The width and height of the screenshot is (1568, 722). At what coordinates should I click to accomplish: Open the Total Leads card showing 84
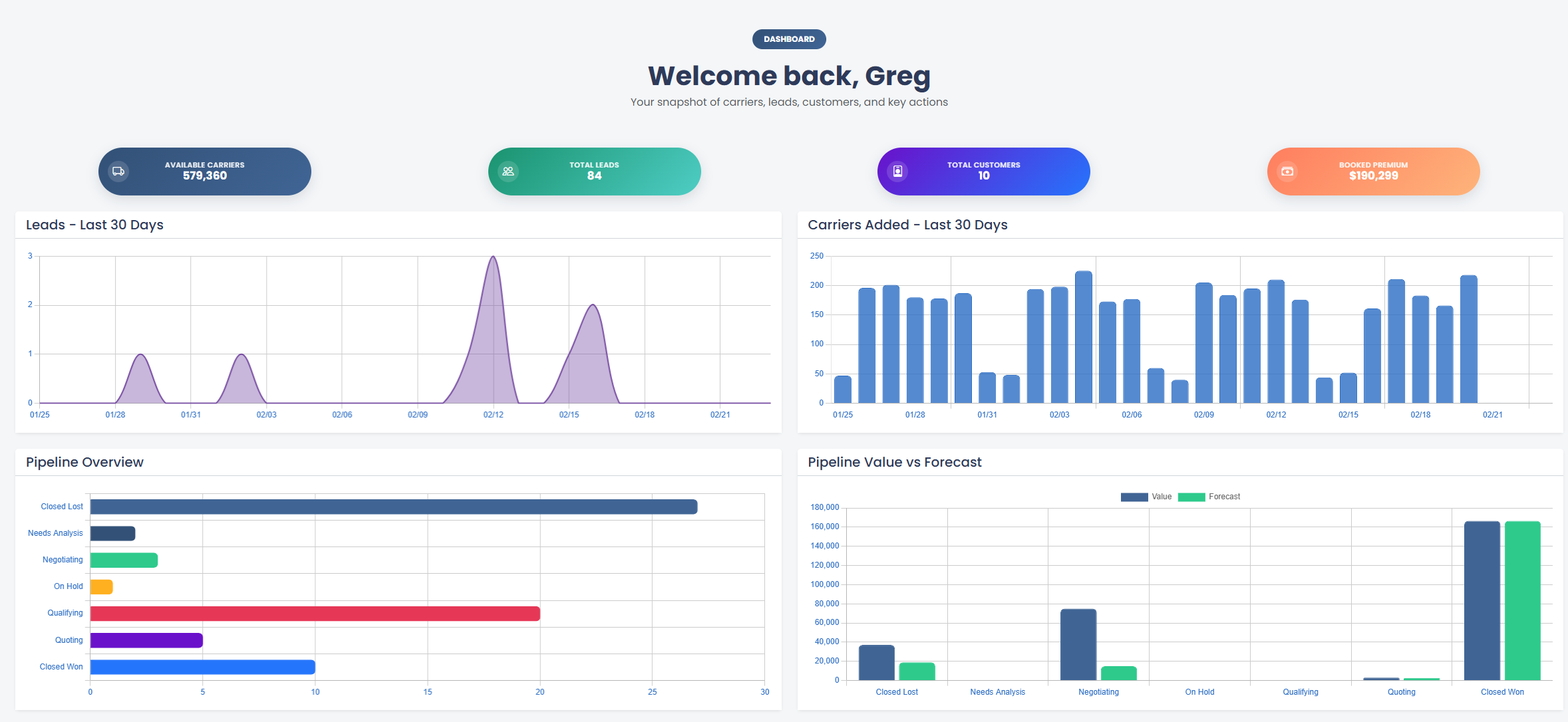click(x=594, y=171)
